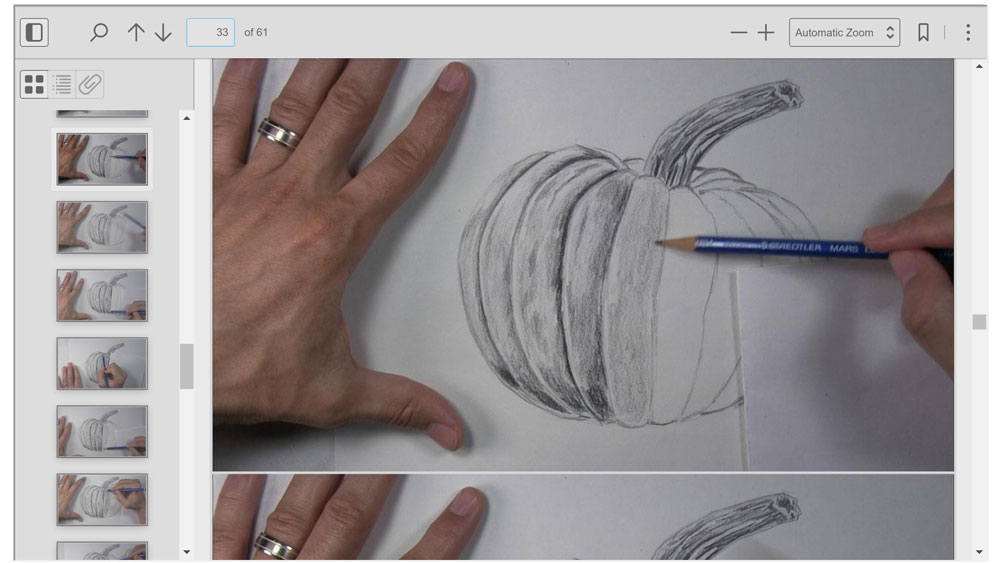The height and width of the screenshot is (563, 1000).
Task: Open the tools menu with three dots
Action: point(967,33)
